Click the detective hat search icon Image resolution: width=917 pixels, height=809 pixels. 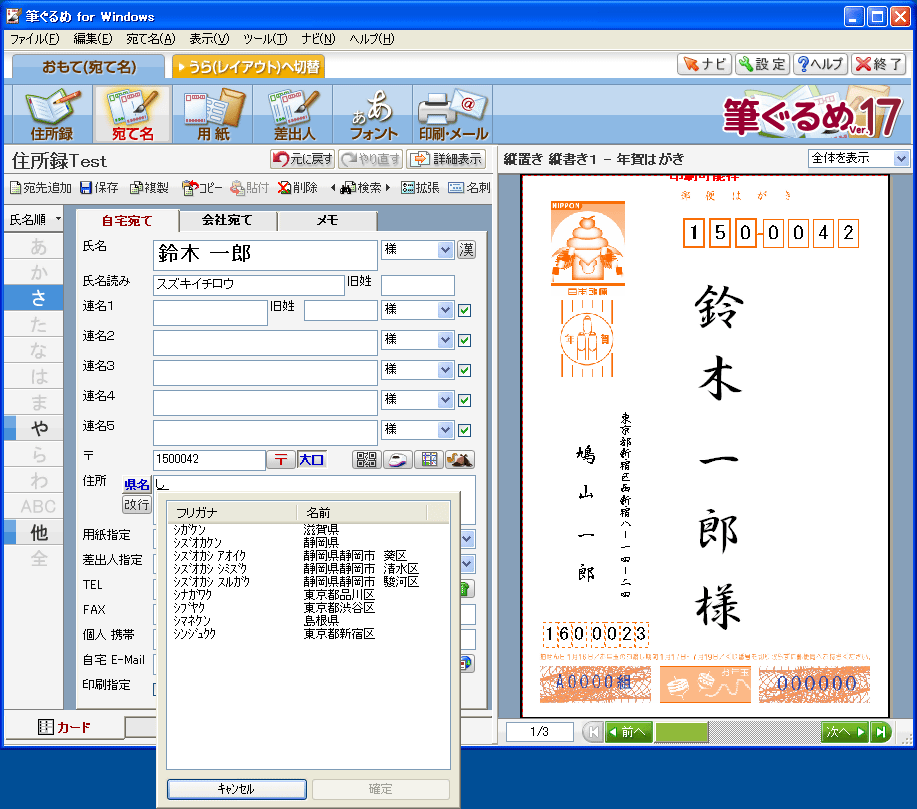point(460,460)
